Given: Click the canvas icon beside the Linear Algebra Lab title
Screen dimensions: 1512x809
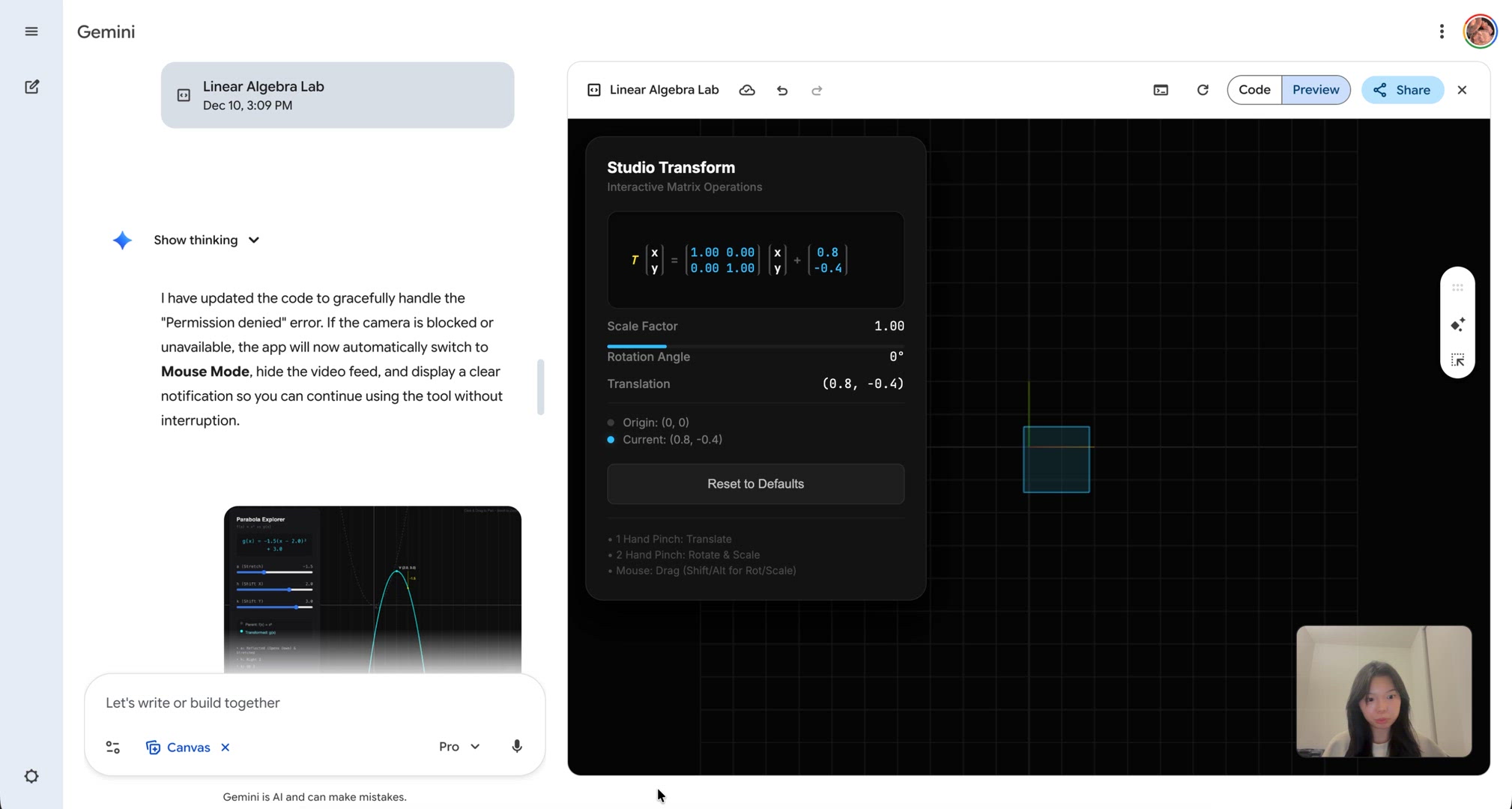Looking at the screenshot, I should [594, 90].
